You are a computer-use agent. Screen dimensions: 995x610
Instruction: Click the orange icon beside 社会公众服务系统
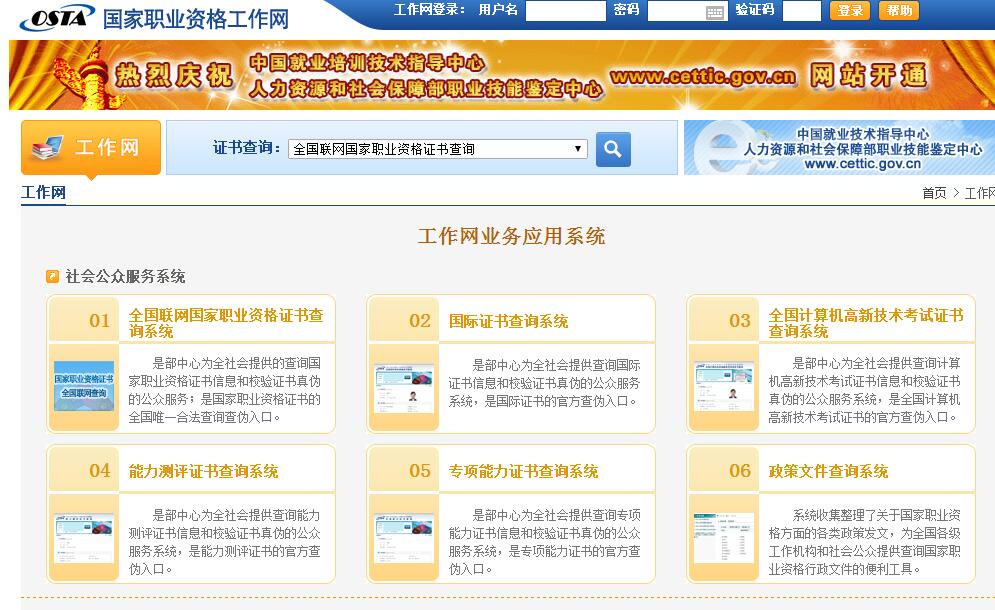tap(53, 277)
